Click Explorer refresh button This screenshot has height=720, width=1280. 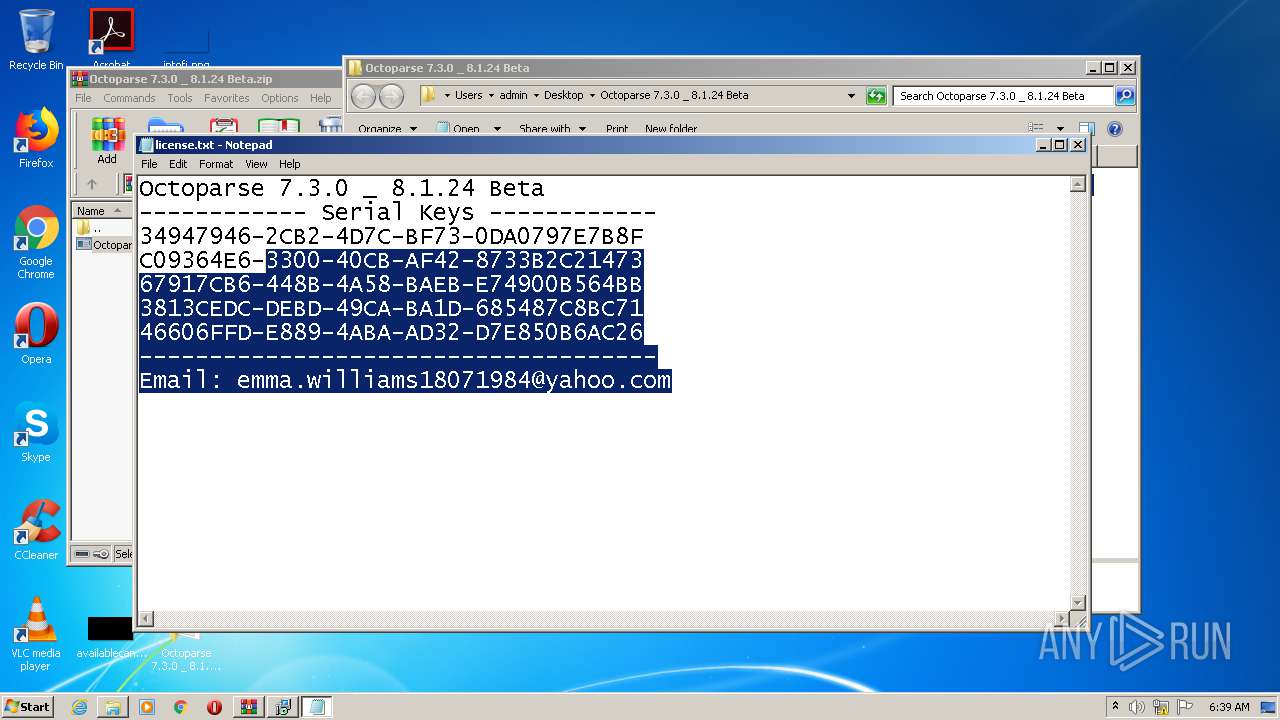(876, 96)
